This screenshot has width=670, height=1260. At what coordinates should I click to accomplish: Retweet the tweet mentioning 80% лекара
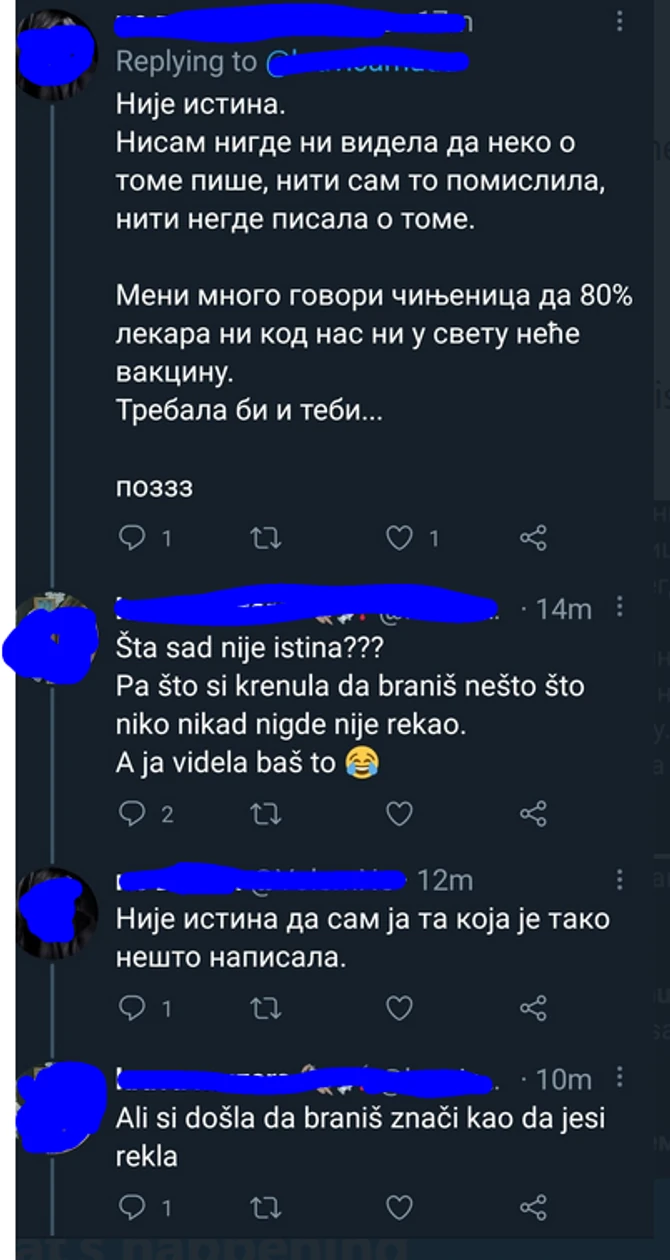coord(265,538)
